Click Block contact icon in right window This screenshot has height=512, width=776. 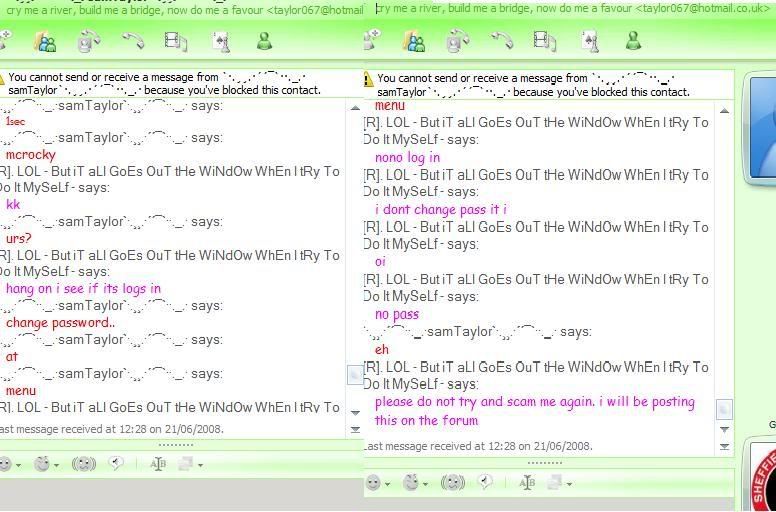pos(633,42)
